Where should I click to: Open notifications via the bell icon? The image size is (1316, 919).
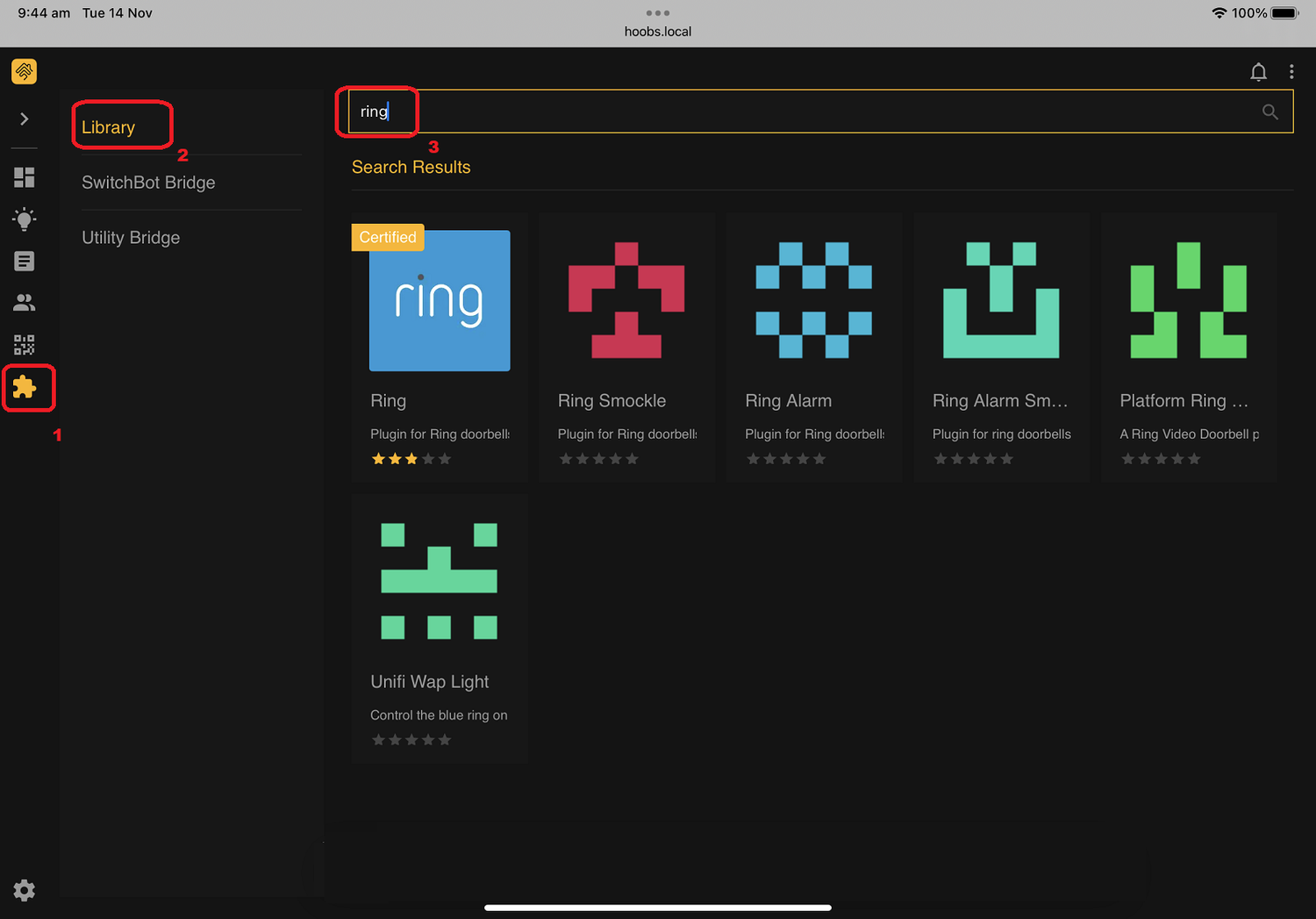[1259, 71]
